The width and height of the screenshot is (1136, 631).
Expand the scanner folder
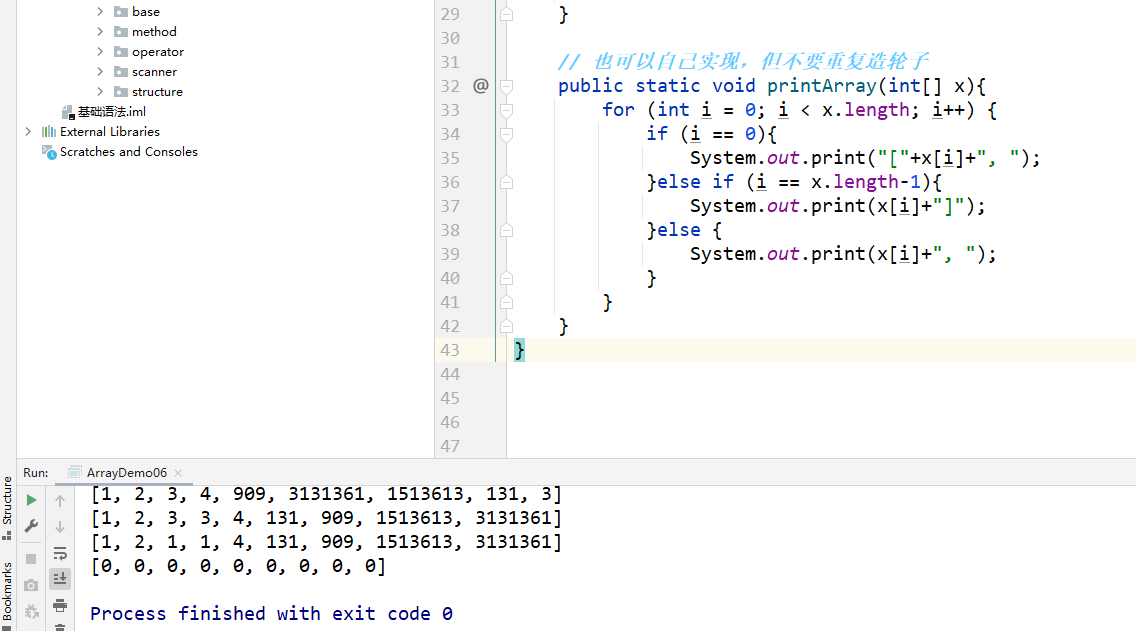[100, 71]
